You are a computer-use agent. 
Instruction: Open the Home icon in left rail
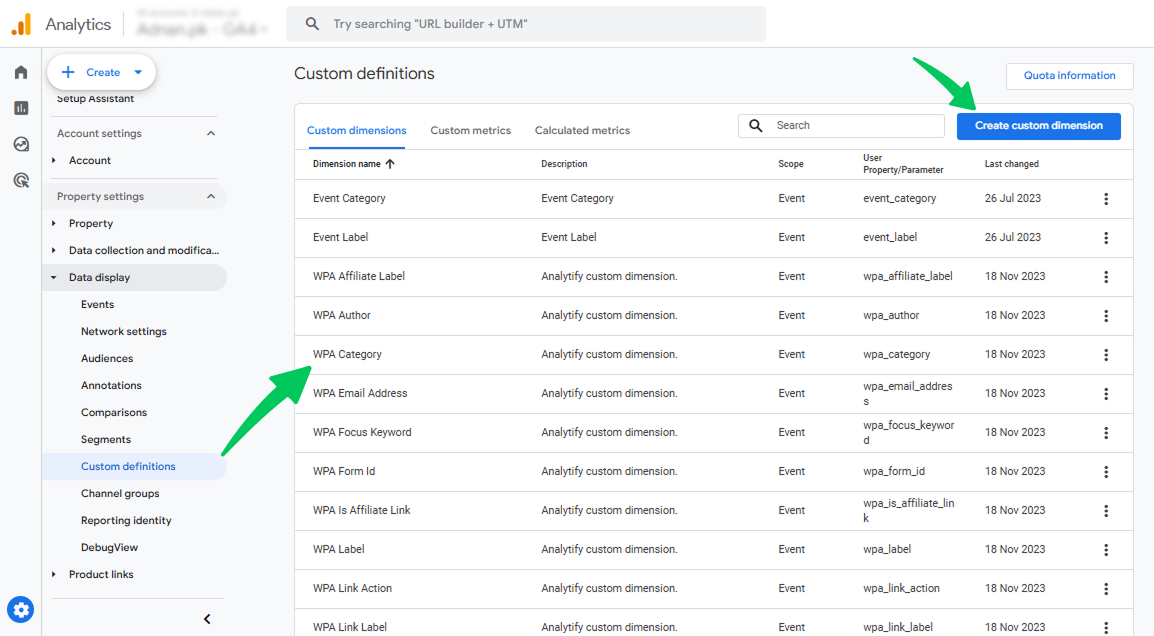point(21,72)
